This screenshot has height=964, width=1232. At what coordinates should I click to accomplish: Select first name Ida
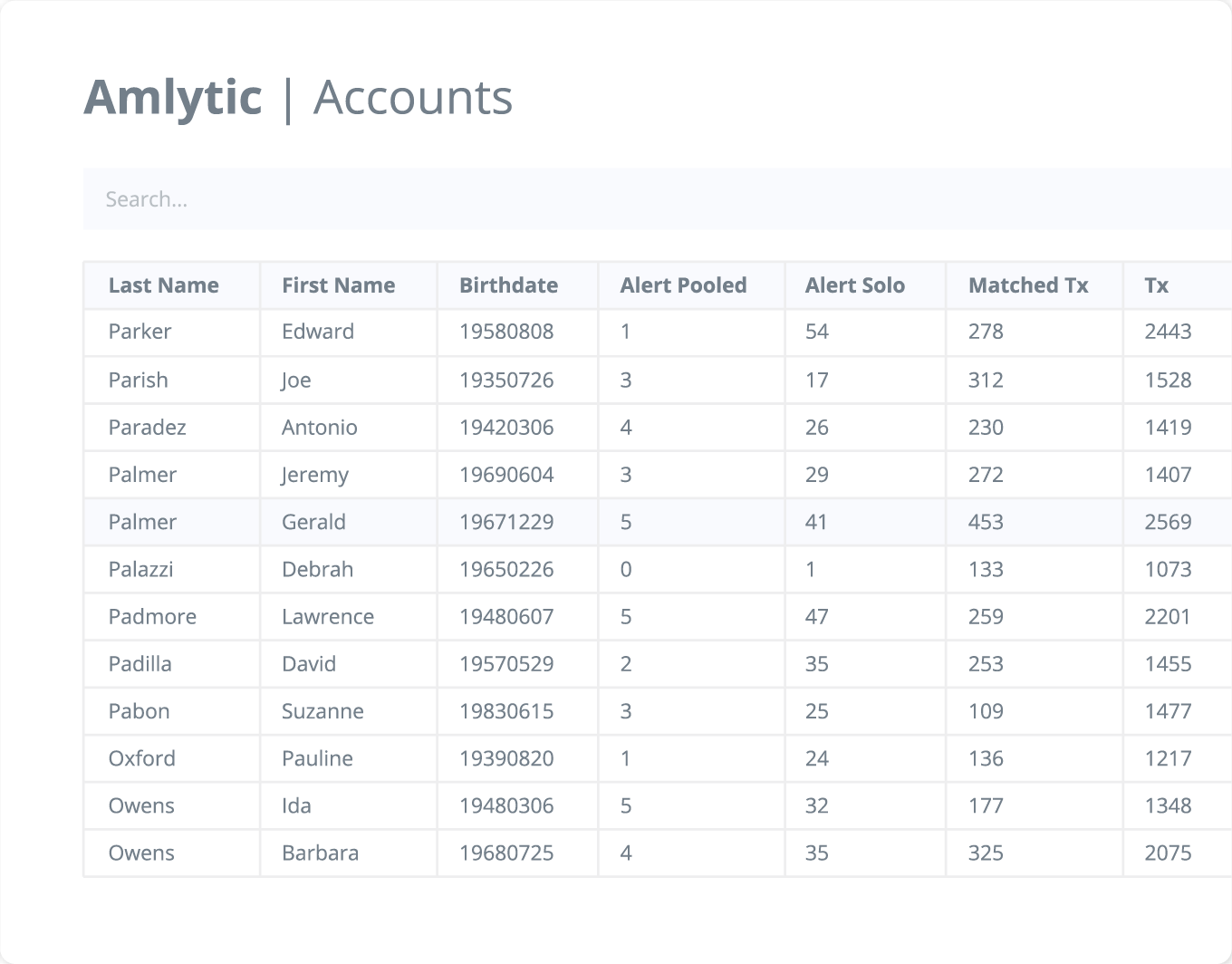(296, 805)
